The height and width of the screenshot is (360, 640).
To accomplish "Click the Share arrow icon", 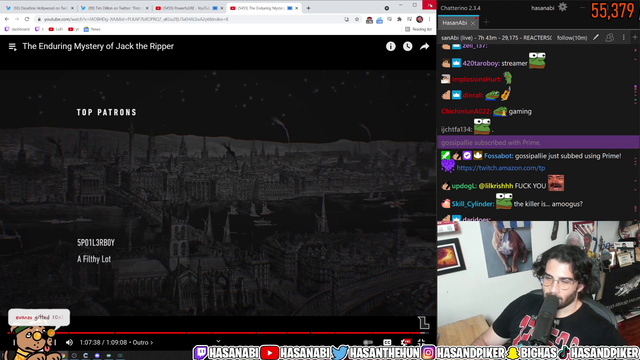I will coord(424,47).
